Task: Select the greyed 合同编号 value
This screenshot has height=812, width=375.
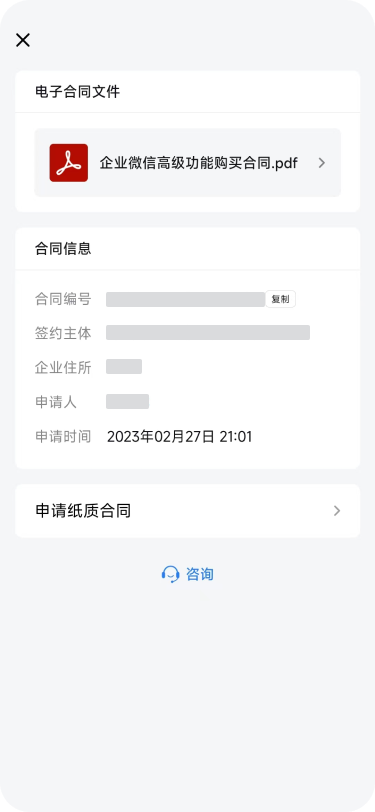Action: [185, 299]
